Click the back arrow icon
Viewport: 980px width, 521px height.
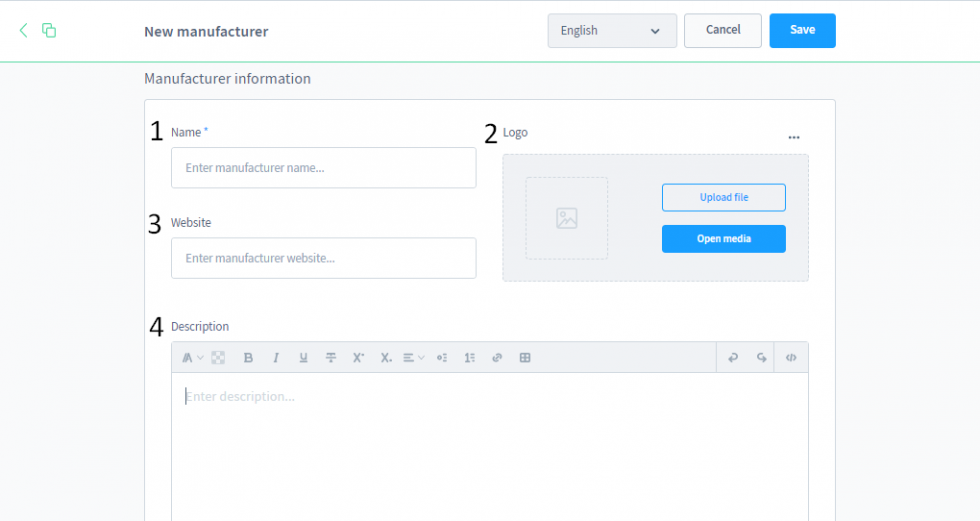[x=24, y=31]
